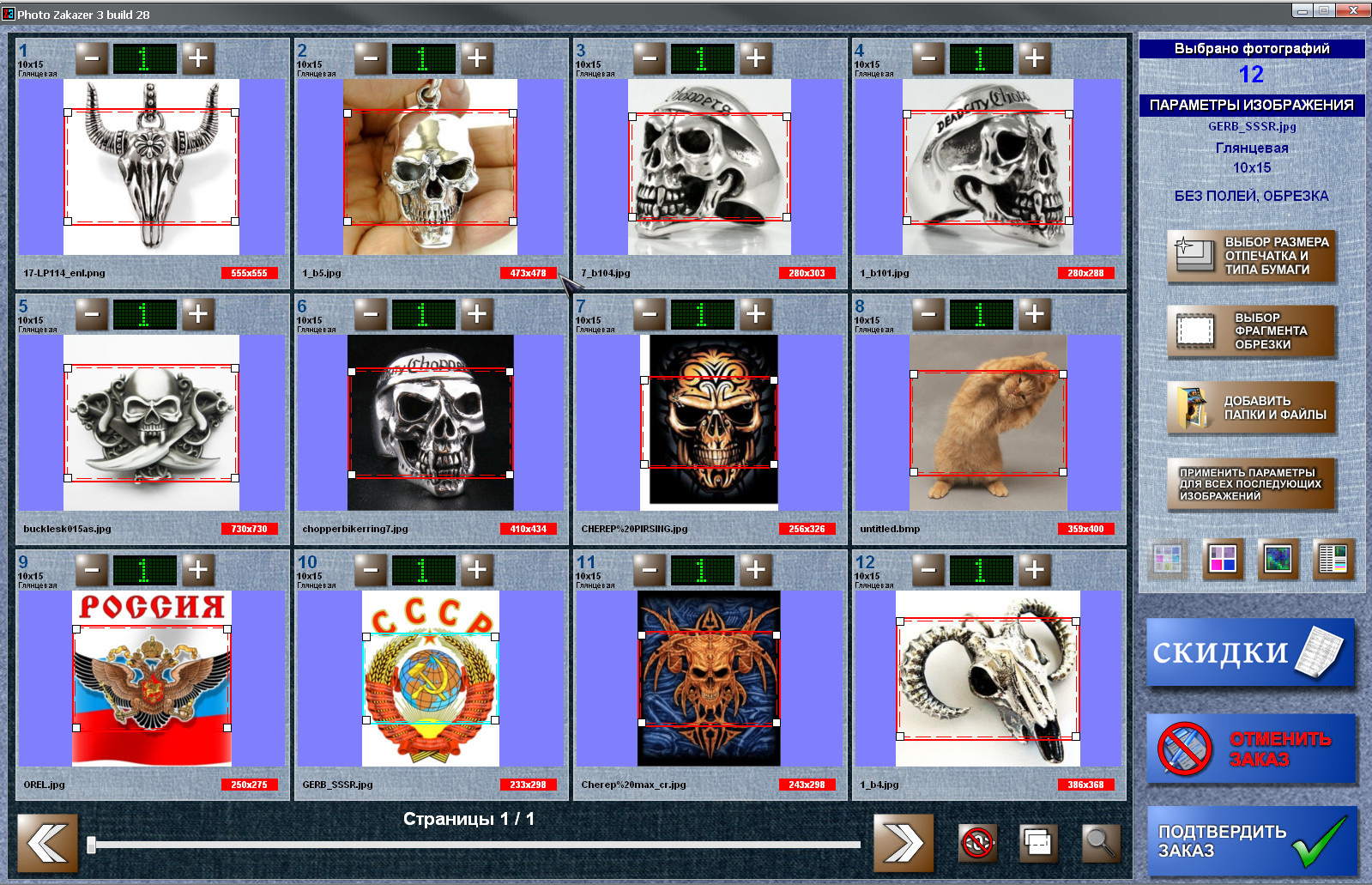The image size is (1372, 885).
Task: Select the ram skull thumbnail 1_b4.jpg
Action: [x=988, y=679]
